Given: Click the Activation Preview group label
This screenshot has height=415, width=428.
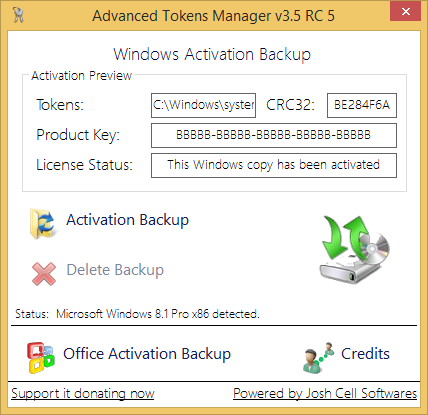Looking at the screenshot, I should pos(81,76).
